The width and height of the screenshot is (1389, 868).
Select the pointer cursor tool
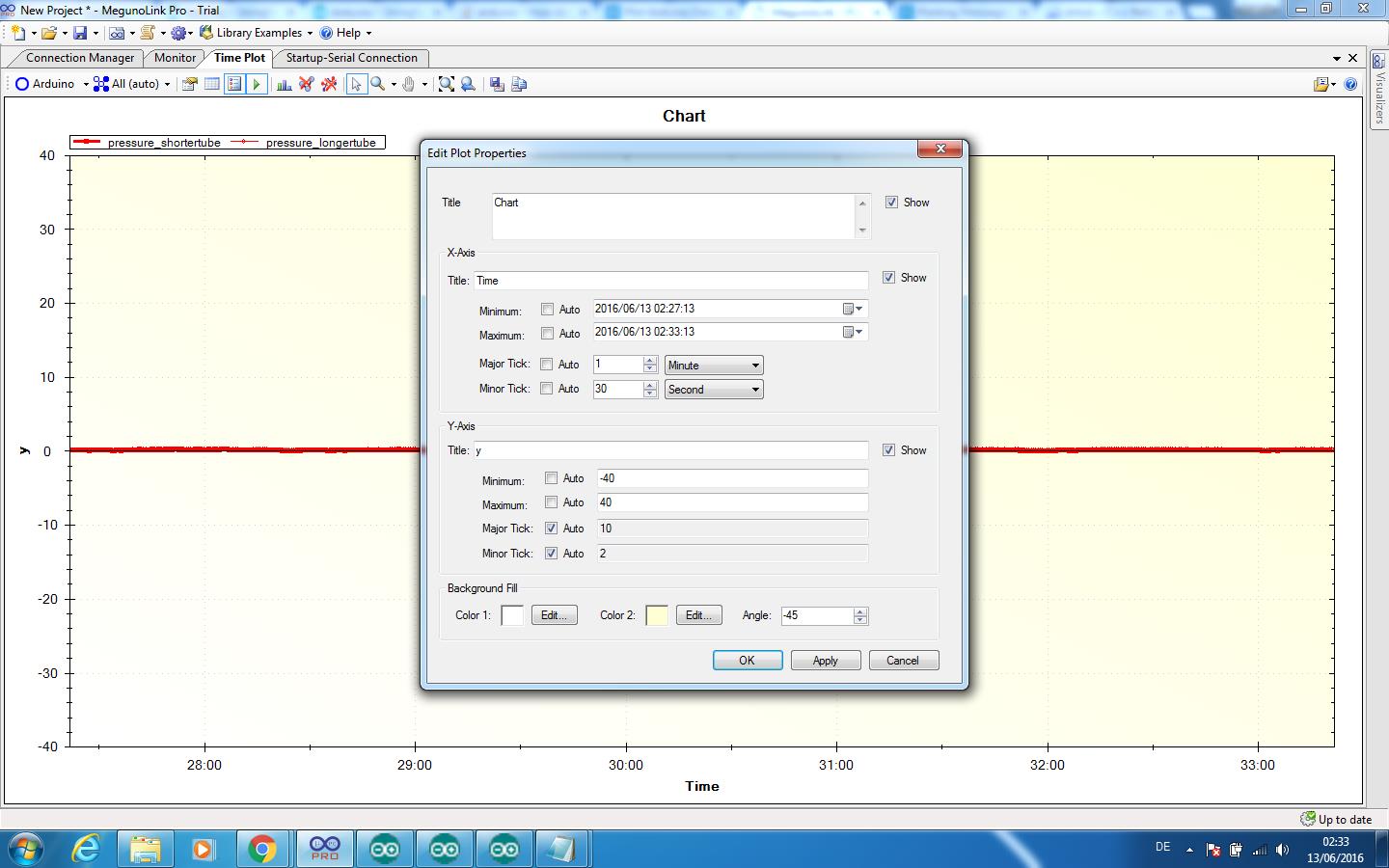[356, 84]
